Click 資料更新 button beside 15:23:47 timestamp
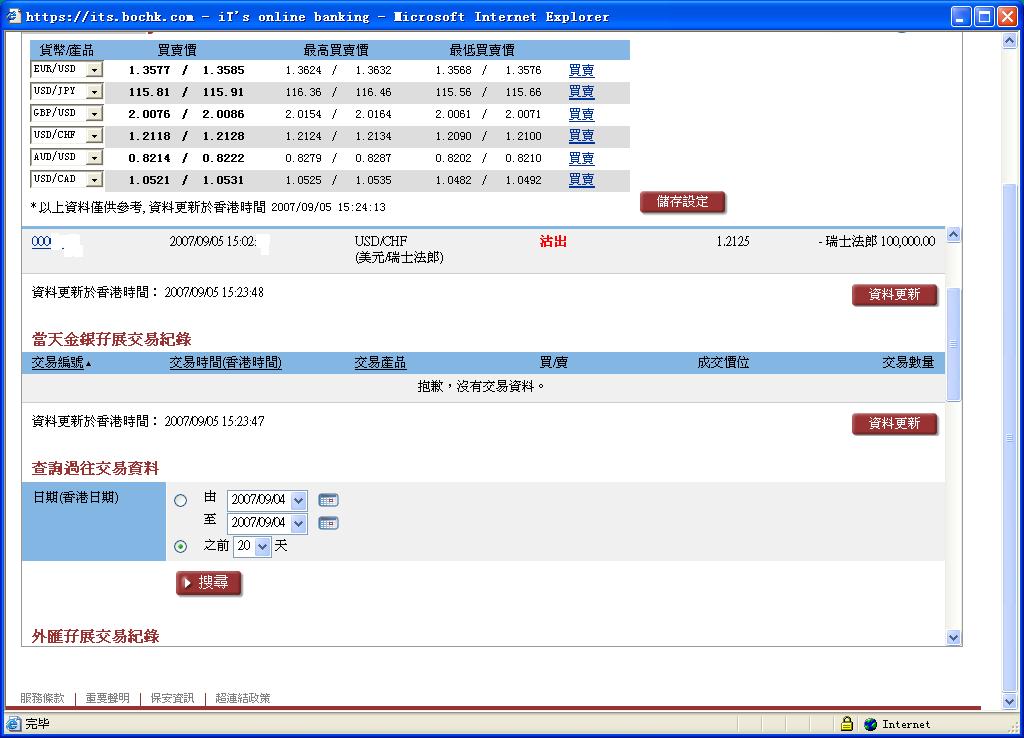This screenshot has width=1024, height=738. (894, 424)
